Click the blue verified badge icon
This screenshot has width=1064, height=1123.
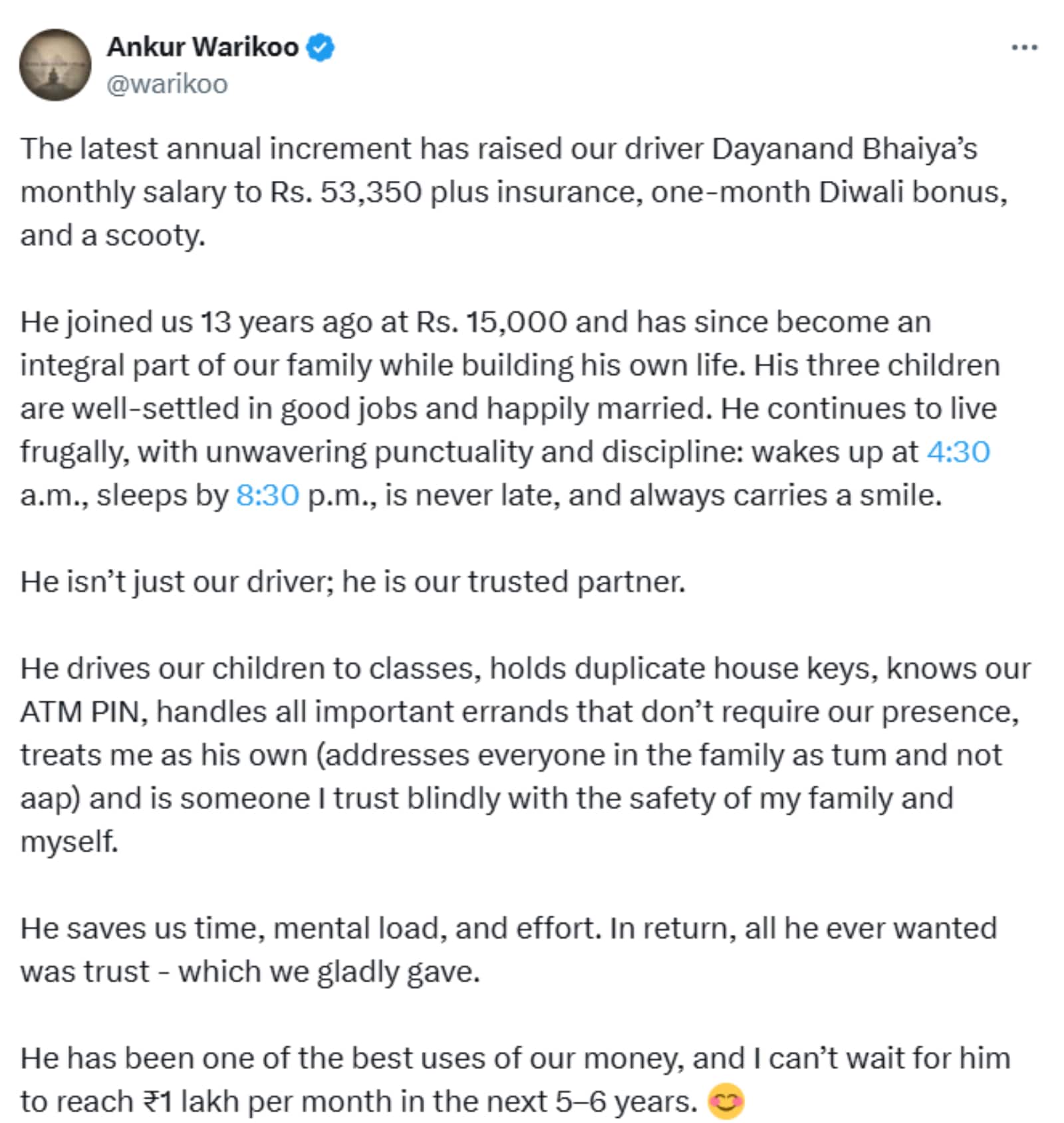pos(320,47)
